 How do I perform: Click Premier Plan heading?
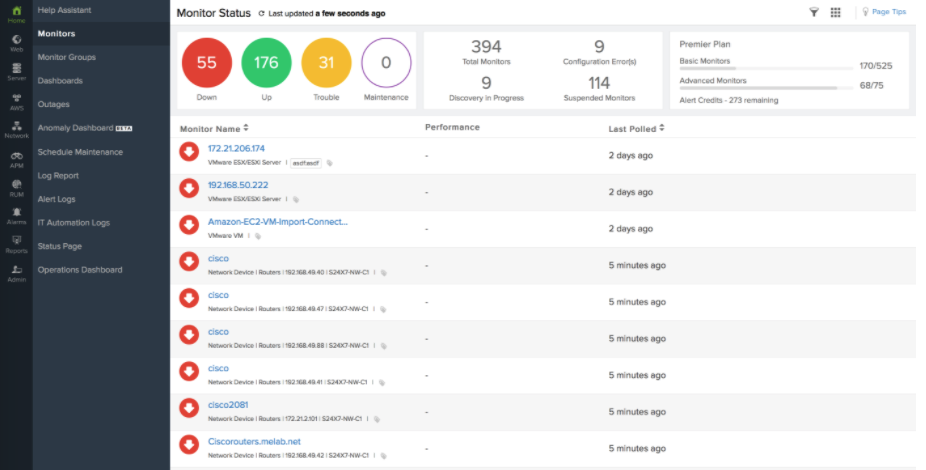[x=705, y=44]
